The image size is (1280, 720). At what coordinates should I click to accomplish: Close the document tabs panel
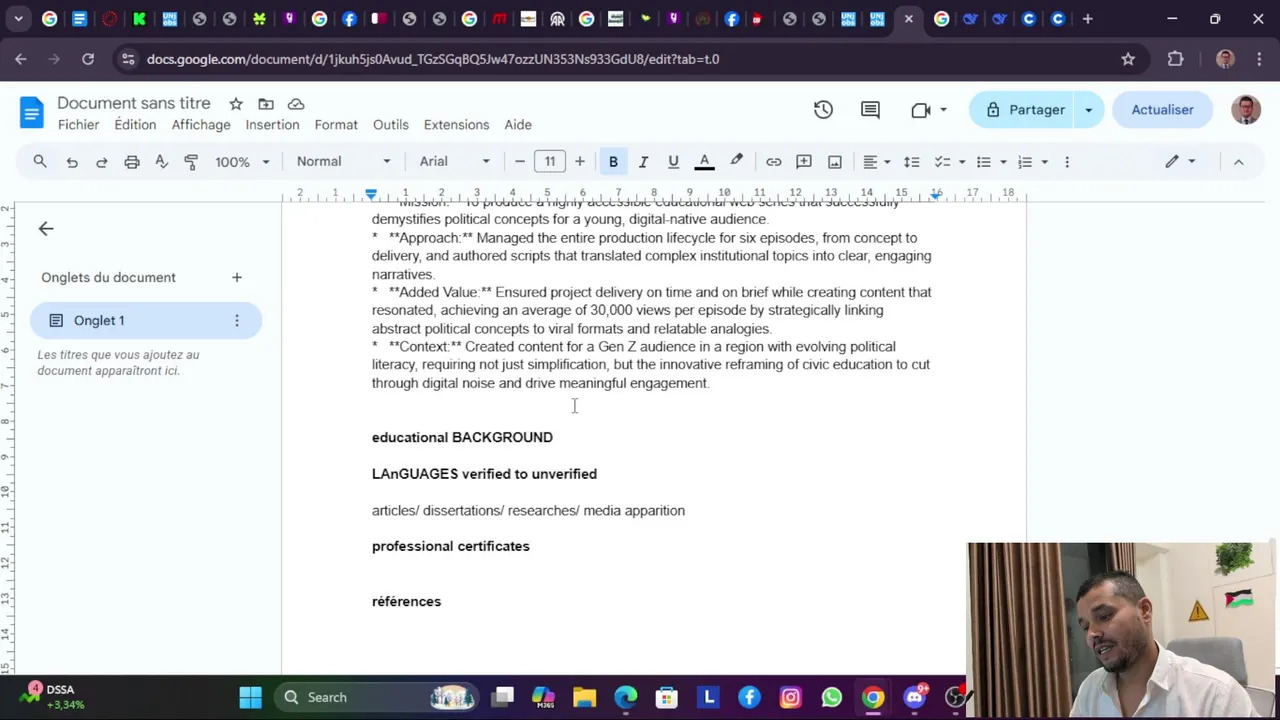pos(46,229)
